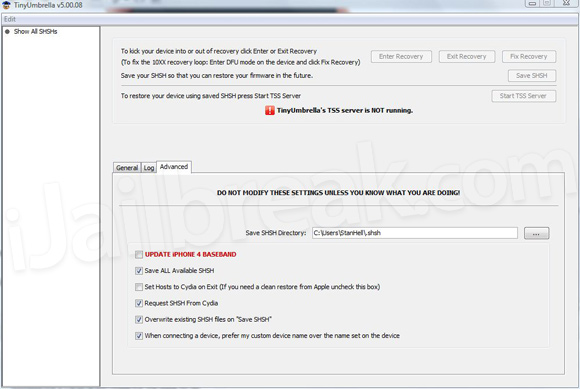Toggle Overwrite existing SHSH files checkbox
The image size is (580, 389).
139,320
